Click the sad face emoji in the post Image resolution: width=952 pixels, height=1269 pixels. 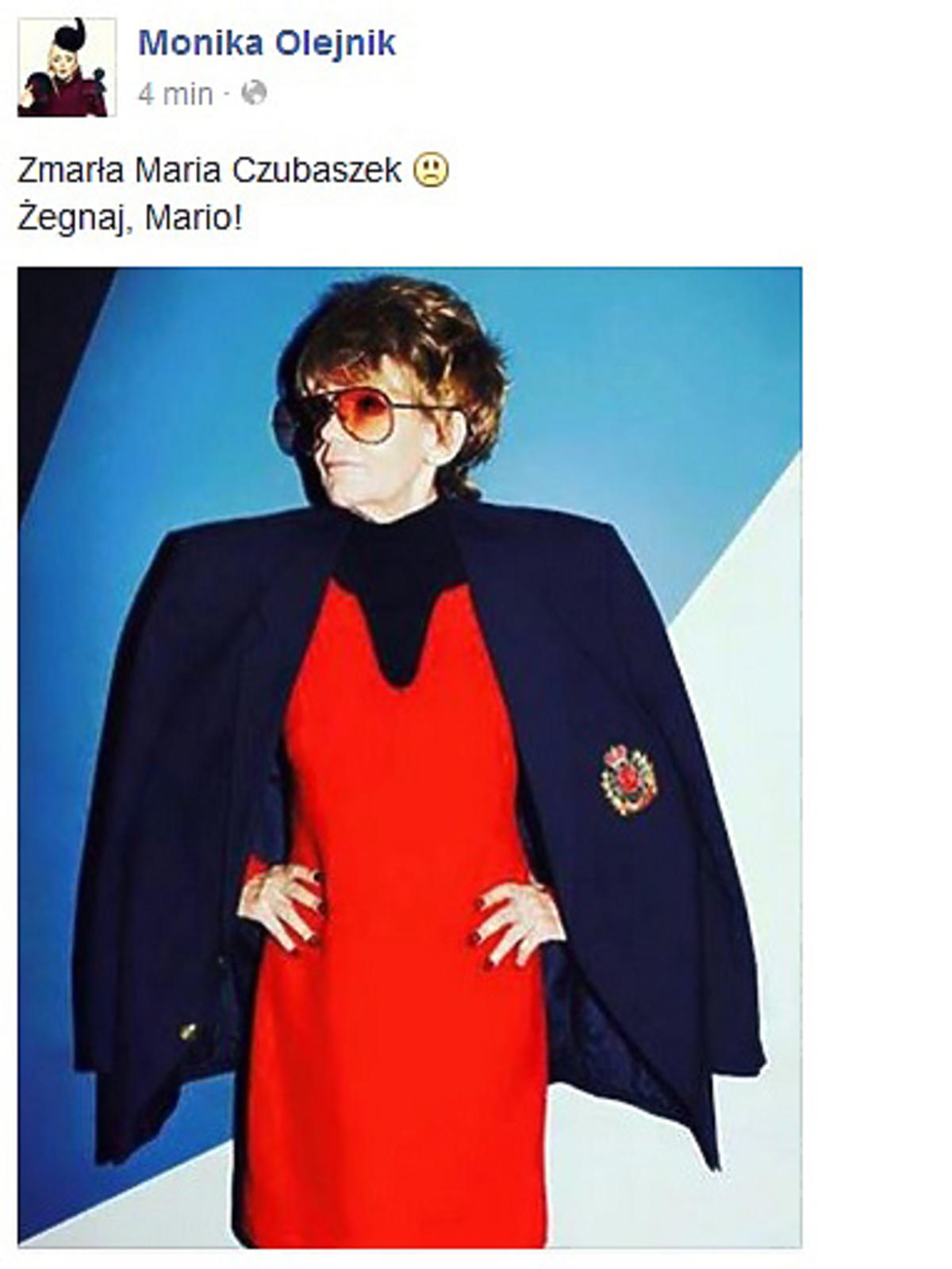pos(432,170)
